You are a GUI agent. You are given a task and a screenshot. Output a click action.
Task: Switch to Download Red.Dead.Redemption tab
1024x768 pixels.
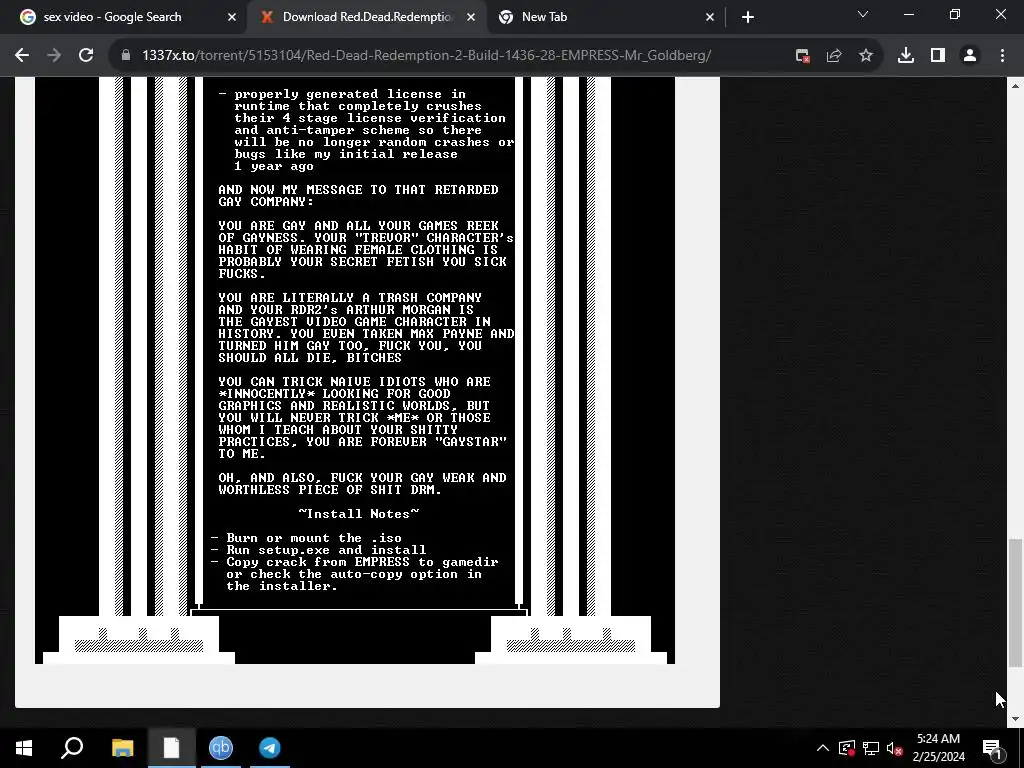pos(367,17)
